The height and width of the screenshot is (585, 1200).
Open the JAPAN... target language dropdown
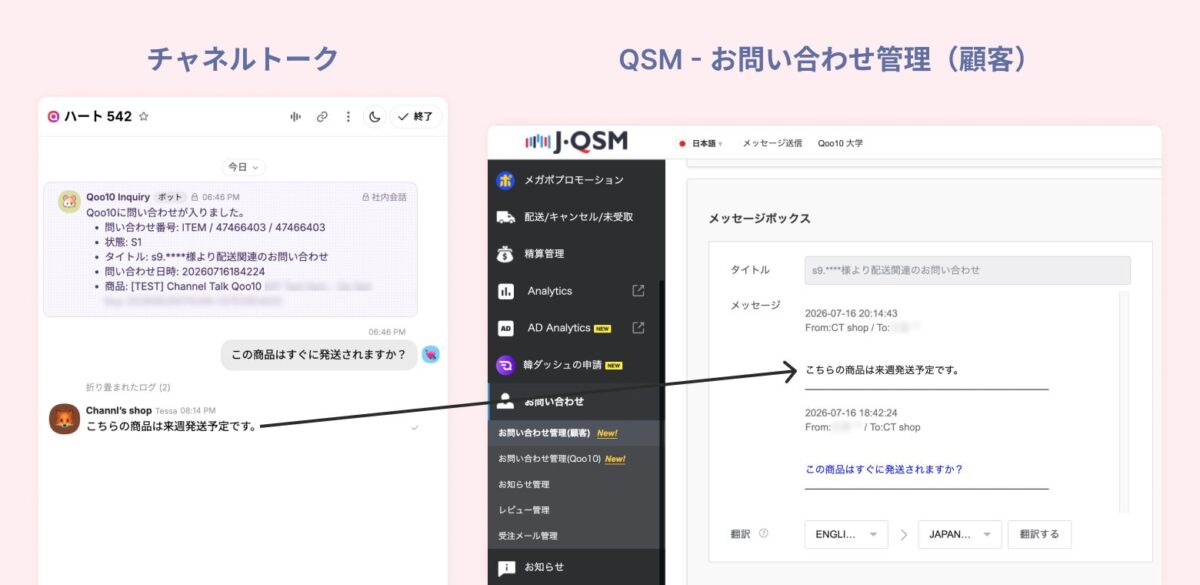(x=960, y=534)
